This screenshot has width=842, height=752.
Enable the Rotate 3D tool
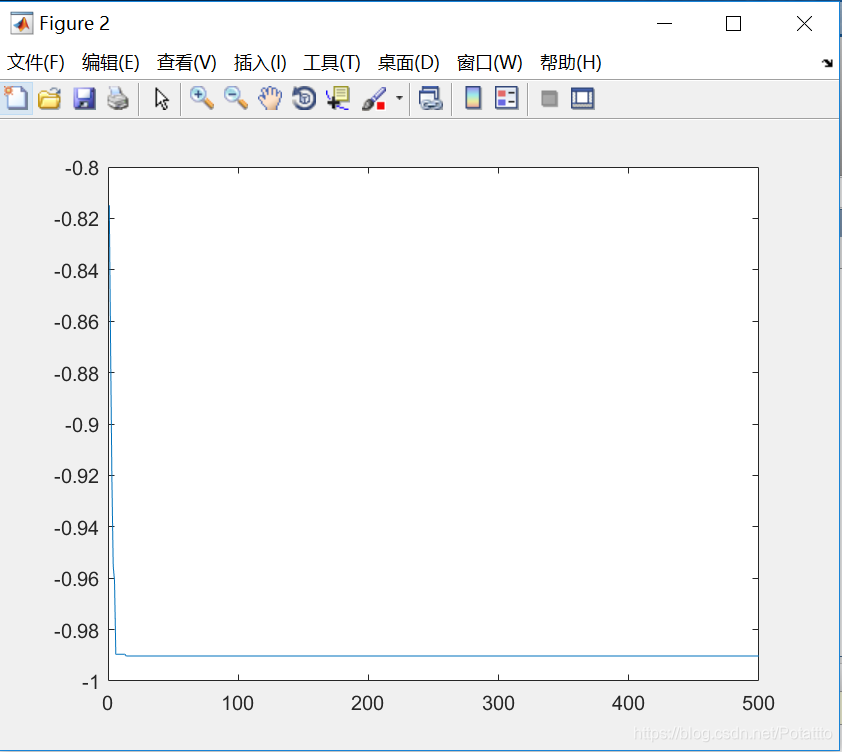[x=304, y=99]
